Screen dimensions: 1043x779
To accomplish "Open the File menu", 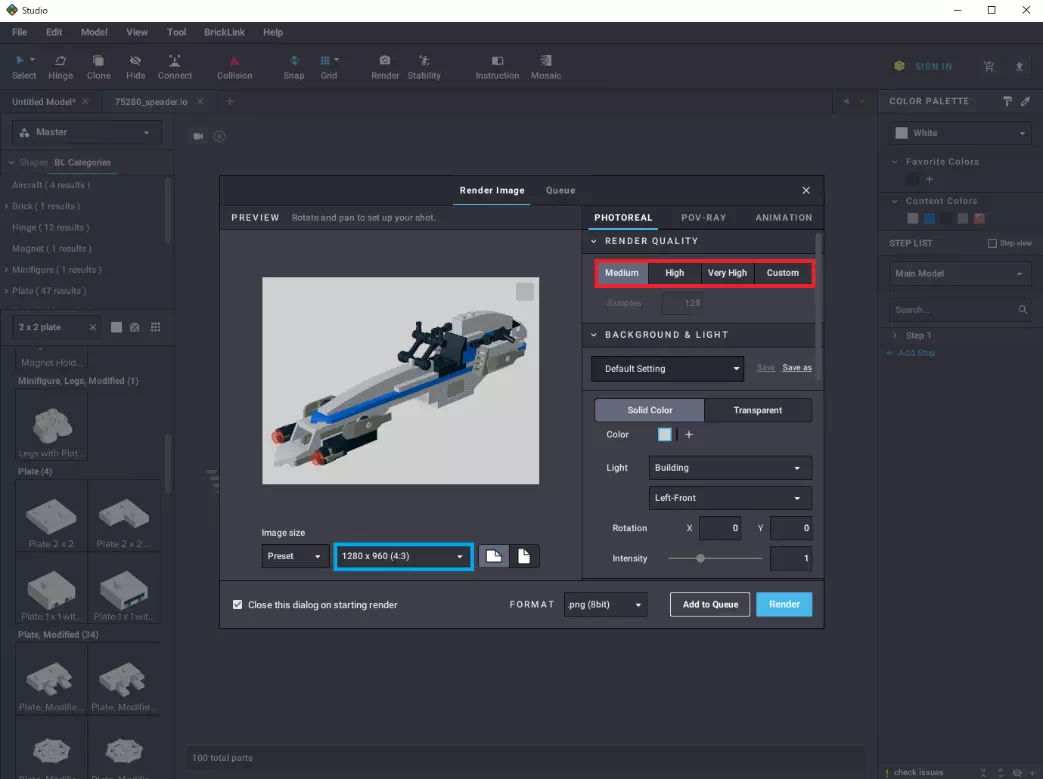I will (19, 32).
